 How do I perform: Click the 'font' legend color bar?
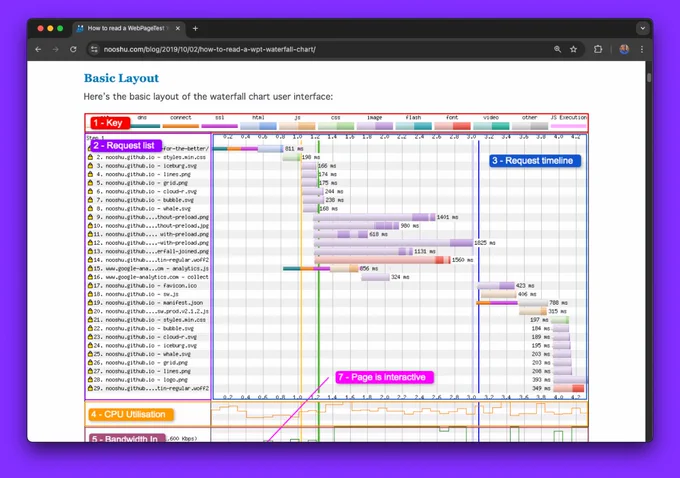452,126
